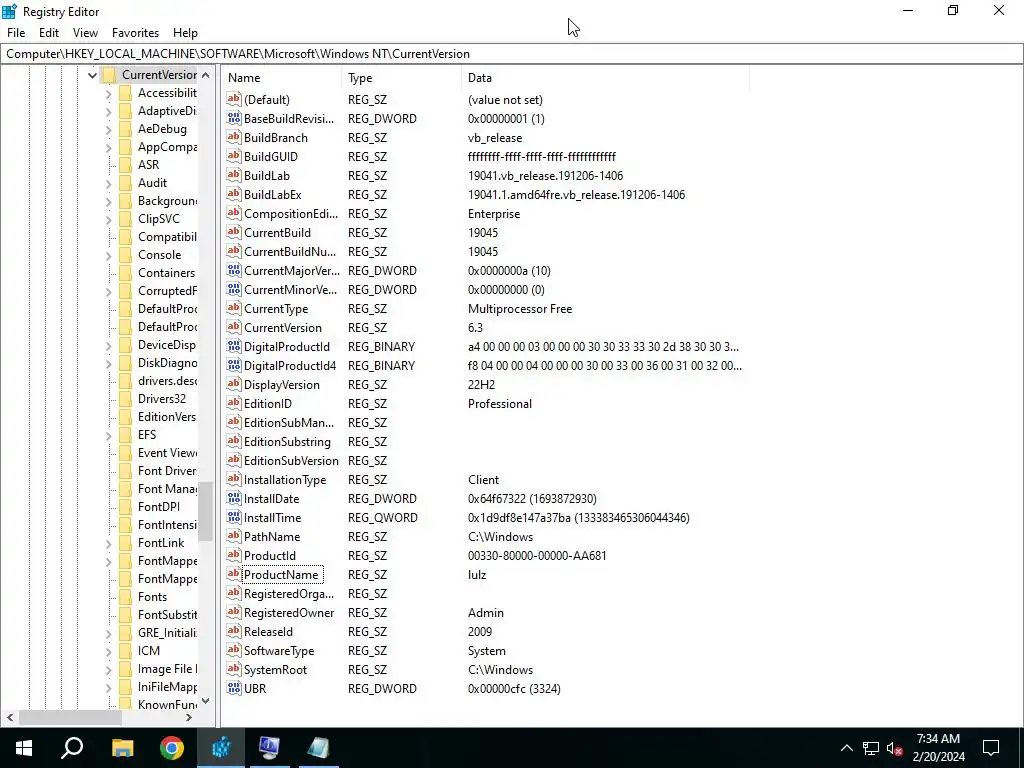Select the DisplayVersion value
This screenshot has height=768, width=1024.
point(281,385)
